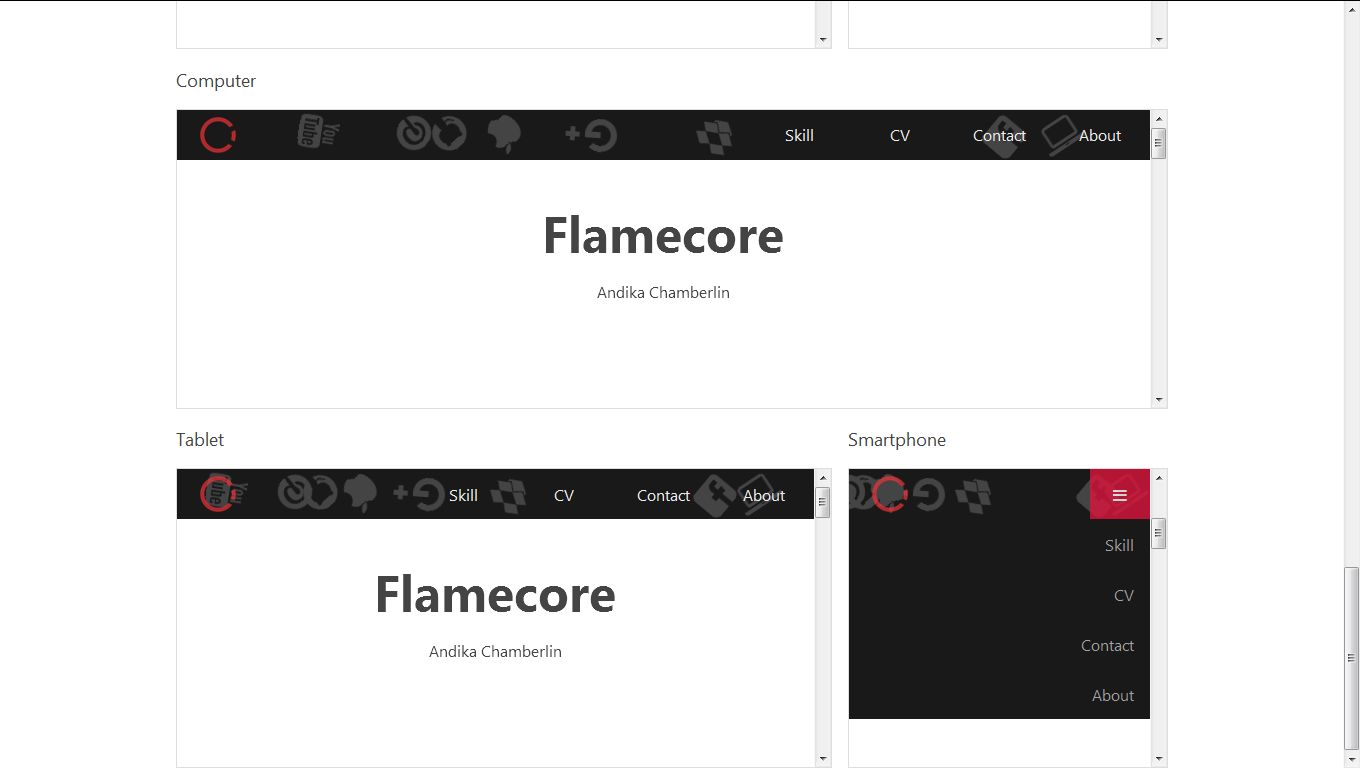The height and width of the screenshot is (768, 1360).
Task: Click the Flamecore heading in Tablet preview
Action: [495, 595]
